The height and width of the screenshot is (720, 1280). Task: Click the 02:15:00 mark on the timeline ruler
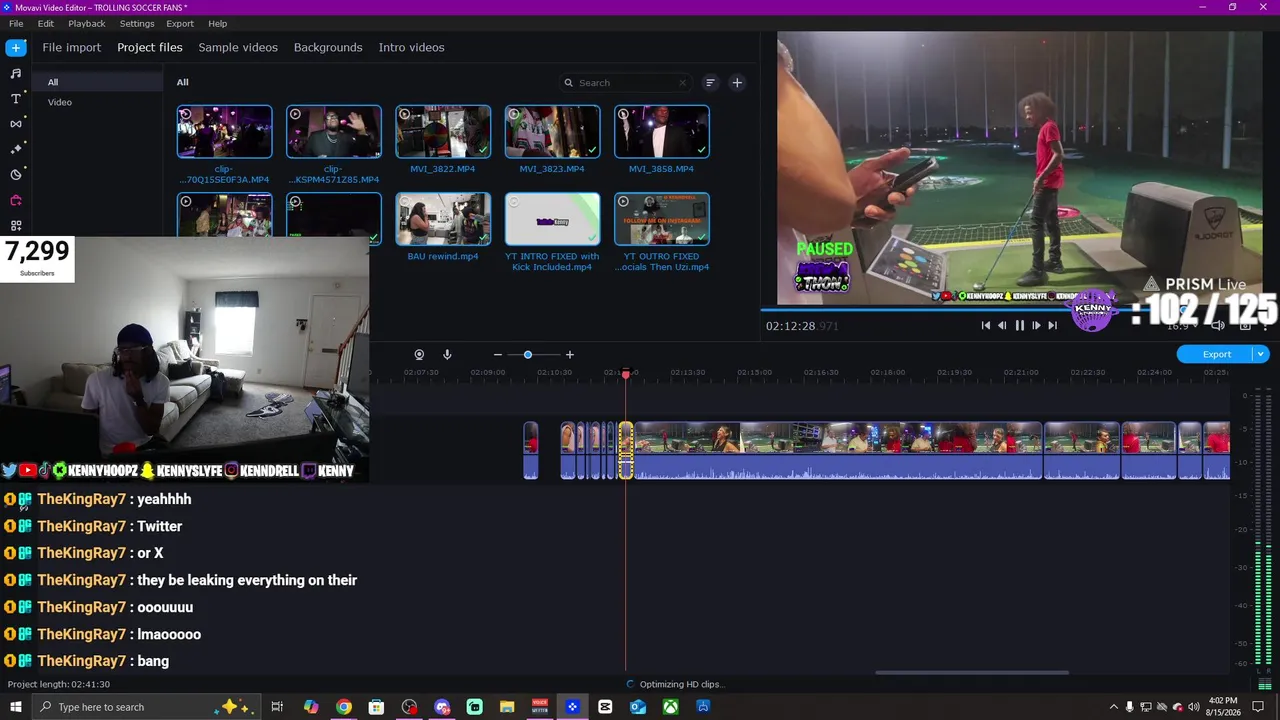[x=754, y=373]
